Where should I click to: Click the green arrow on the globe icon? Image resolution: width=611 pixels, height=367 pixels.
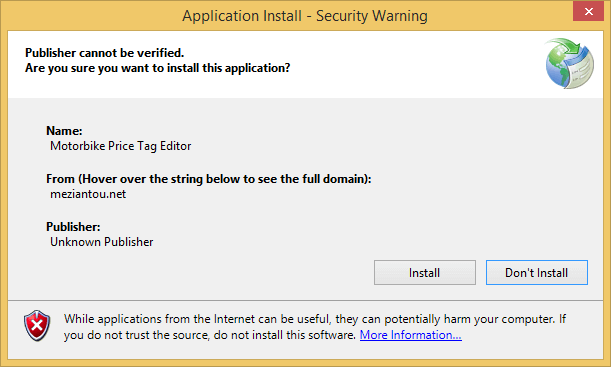[568, 48]
